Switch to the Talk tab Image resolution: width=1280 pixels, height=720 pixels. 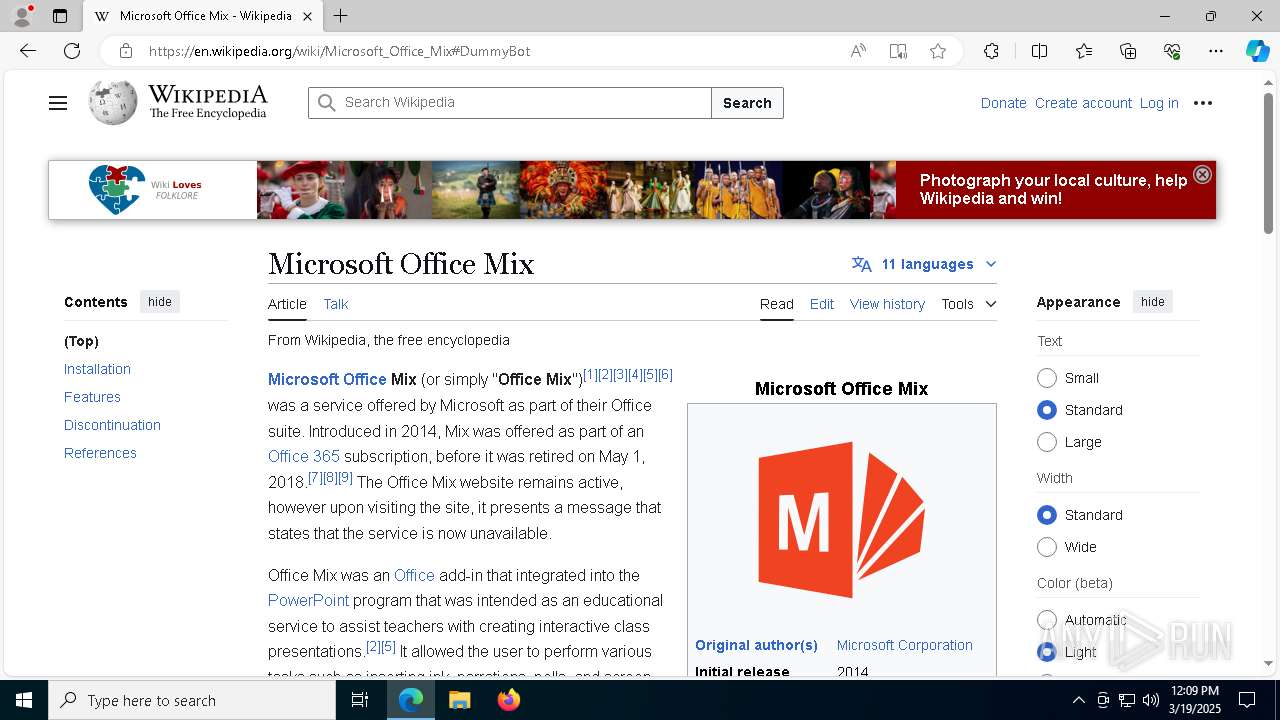pos(336,304)
